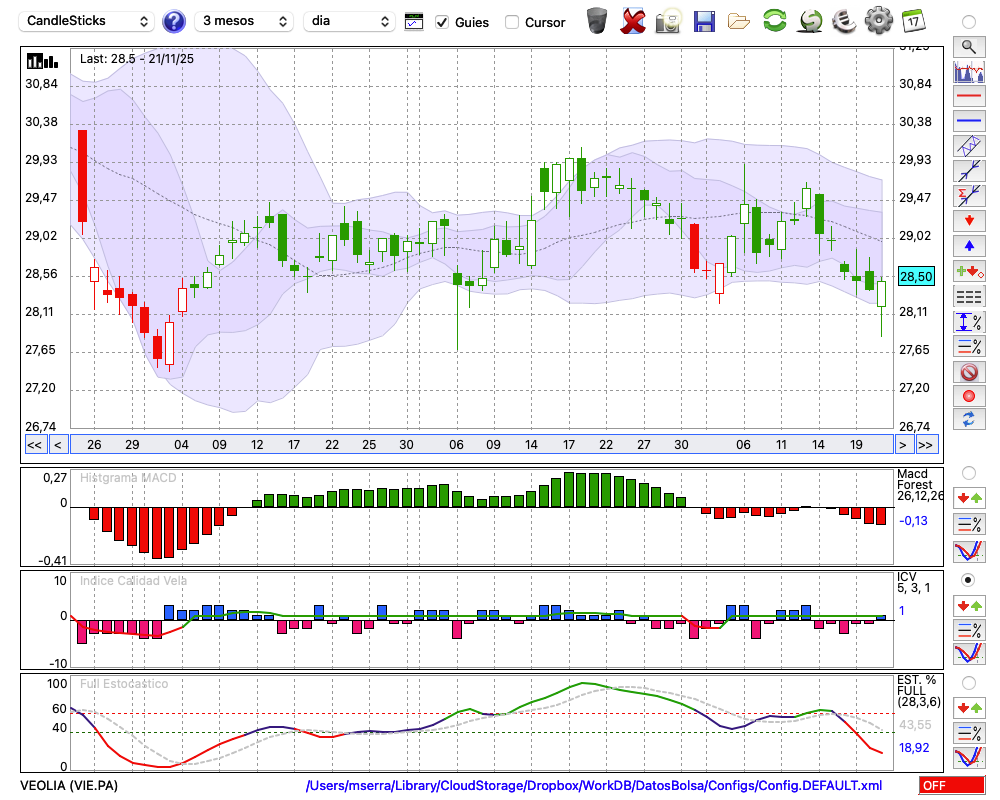Click Macd panel red-green arrows icon
1000x800 pixels.
pos(969,498)
